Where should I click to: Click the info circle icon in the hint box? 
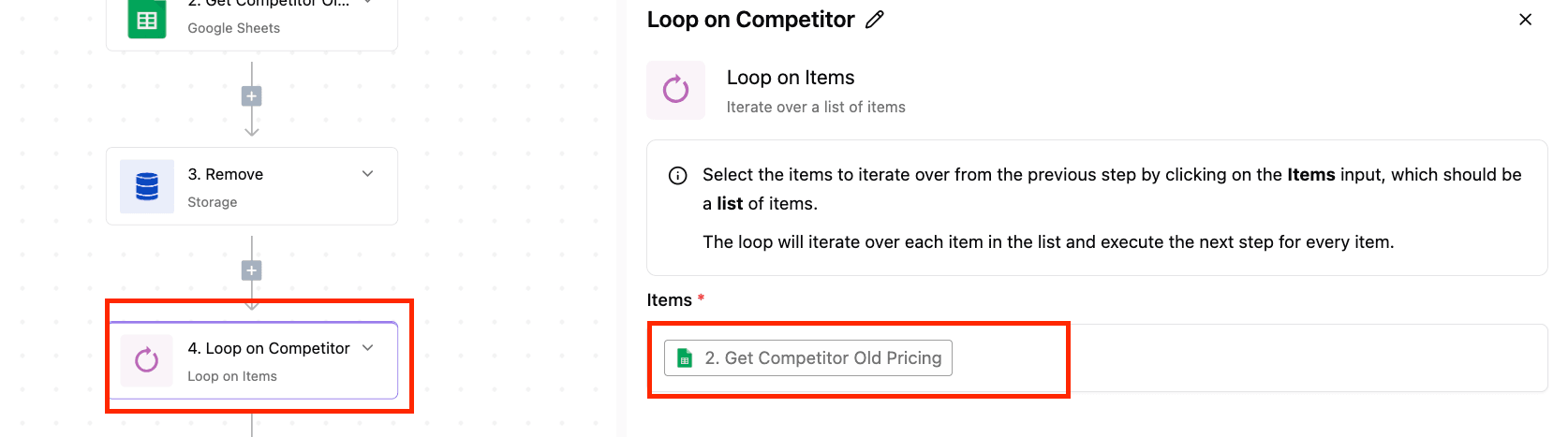[x=677, y=176]
